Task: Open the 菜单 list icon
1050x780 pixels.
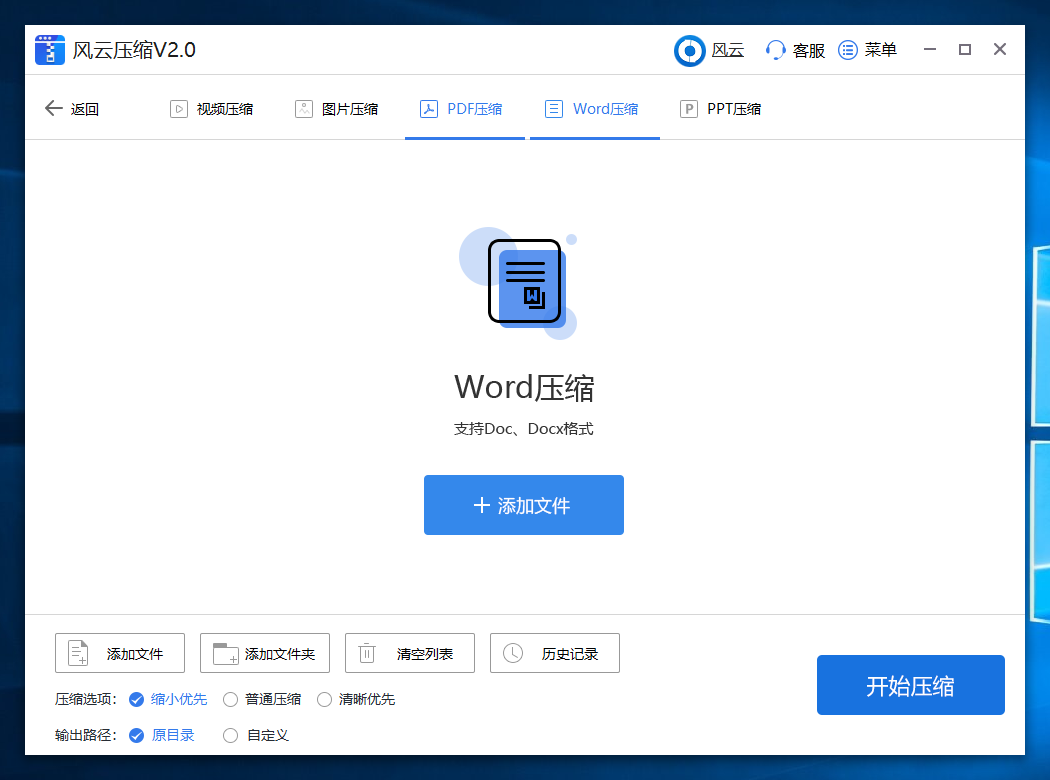Action: [x=848, y=50]
